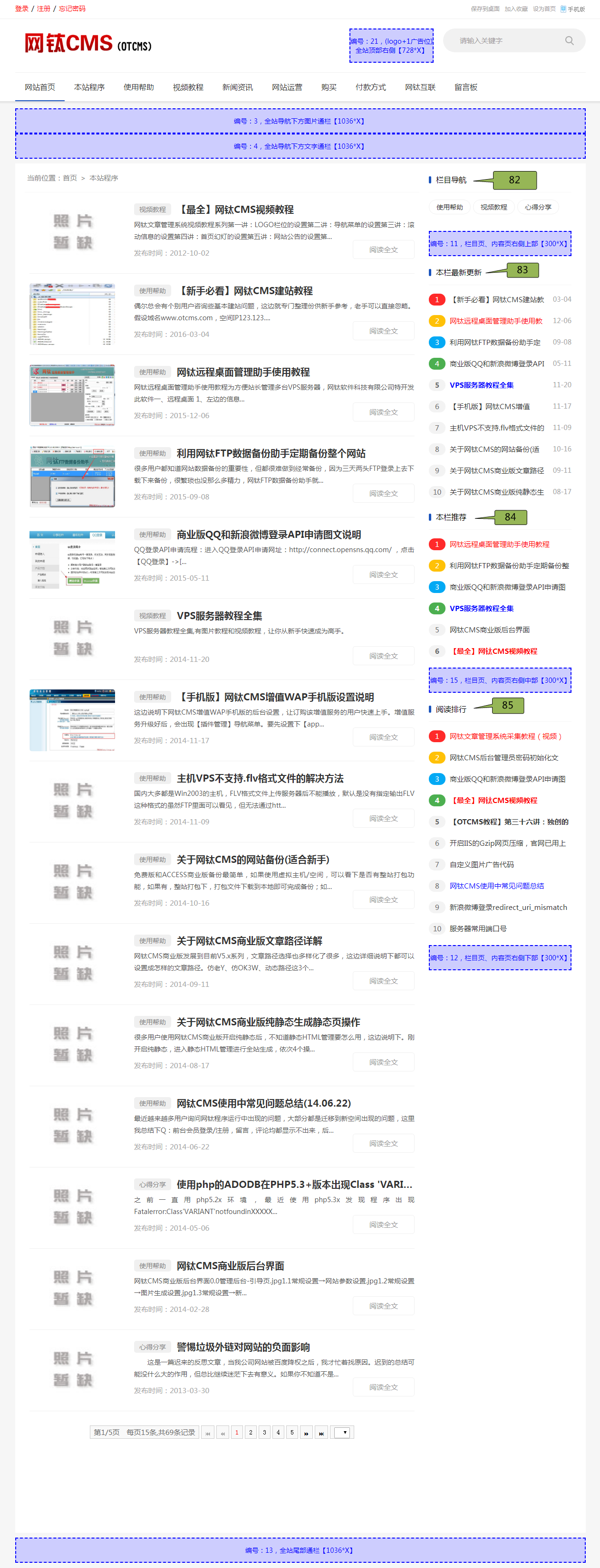Click the first page arrow in pagination
600x1568 pixels.
tap(208, 1433)
